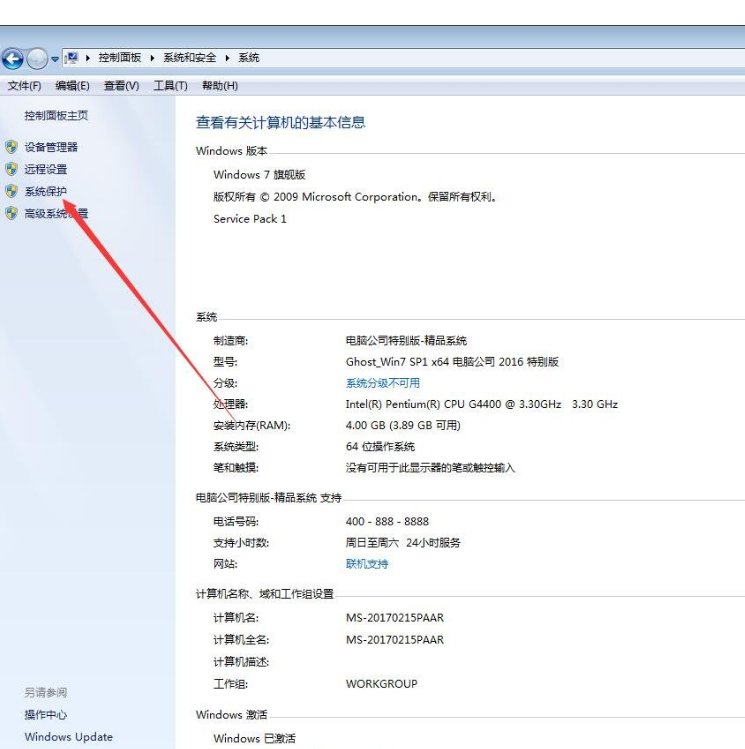Viewport: 745px width, 749px height.
Task: Click the shield icon beside 系统保护
Action: [x=12, y=191]
